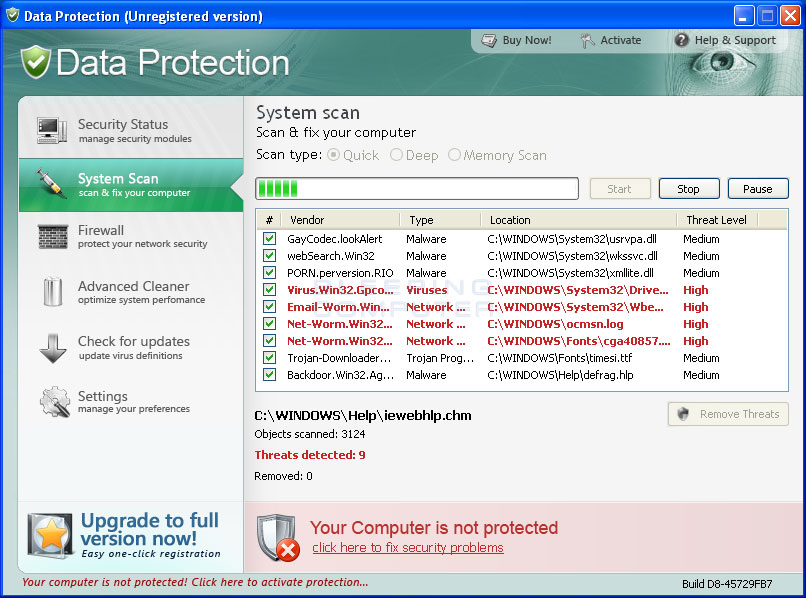This screenshot has width=806, height=598.
Task: Click the red error shield in warning banner
Action: (x=277, y=538)
